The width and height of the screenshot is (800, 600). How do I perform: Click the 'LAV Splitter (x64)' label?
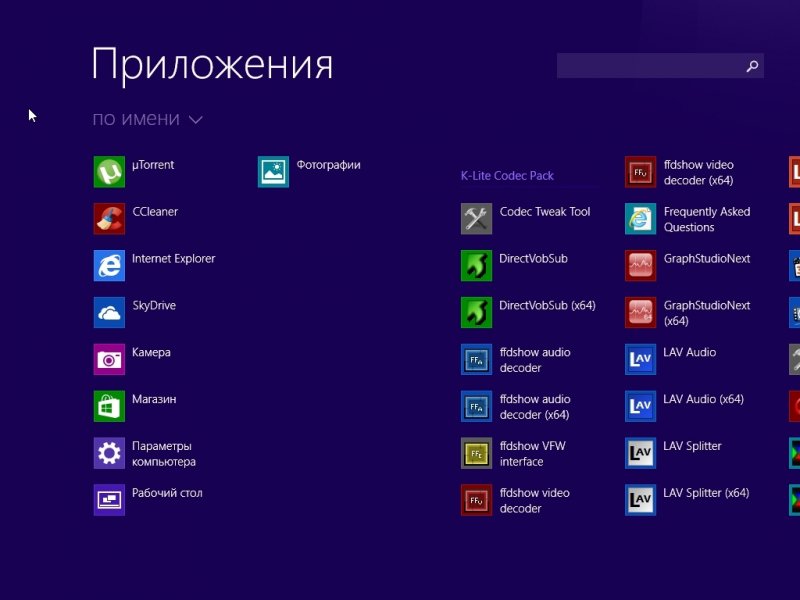tap(706, 493)
